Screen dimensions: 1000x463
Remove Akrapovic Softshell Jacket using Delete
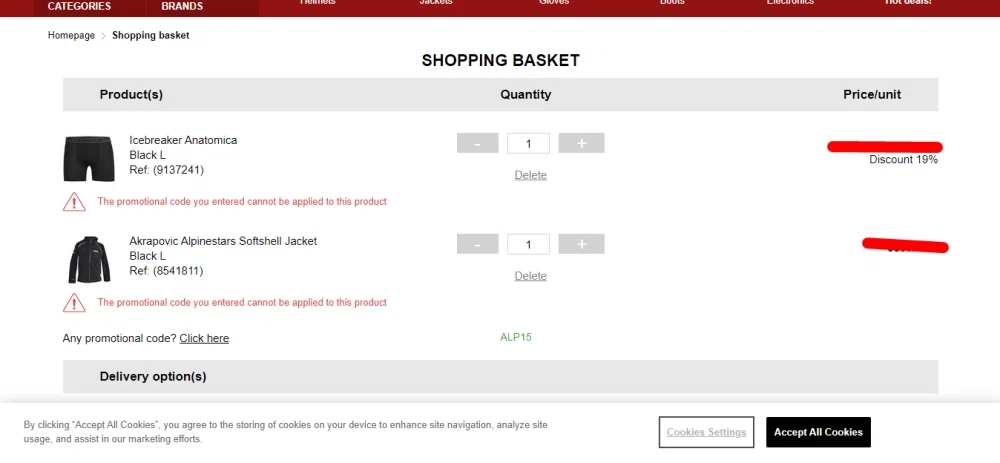click(530, 276)
